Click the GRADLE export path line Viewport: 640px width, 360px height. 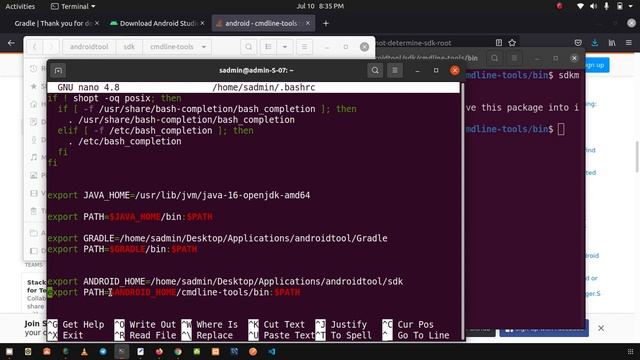(x=218, y=238)
